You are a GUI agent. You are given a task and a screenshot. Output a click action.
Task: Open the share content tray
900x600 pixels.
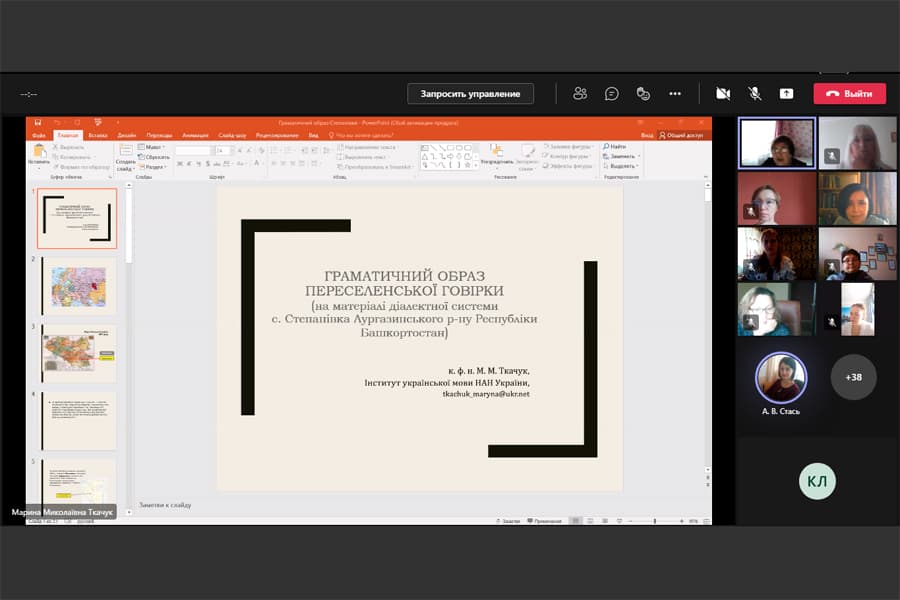click(x=786, y=94)
